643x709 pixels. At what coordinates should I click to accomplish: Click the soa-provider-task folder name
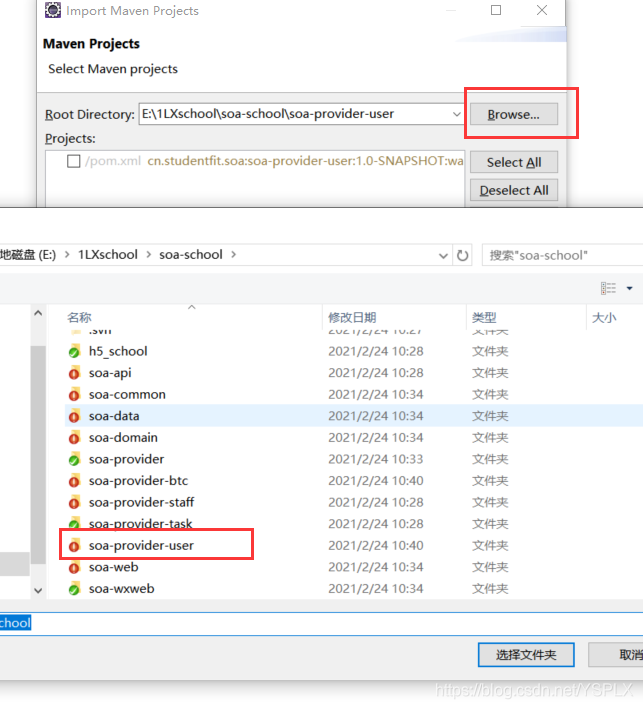click(x=141, y=523)
